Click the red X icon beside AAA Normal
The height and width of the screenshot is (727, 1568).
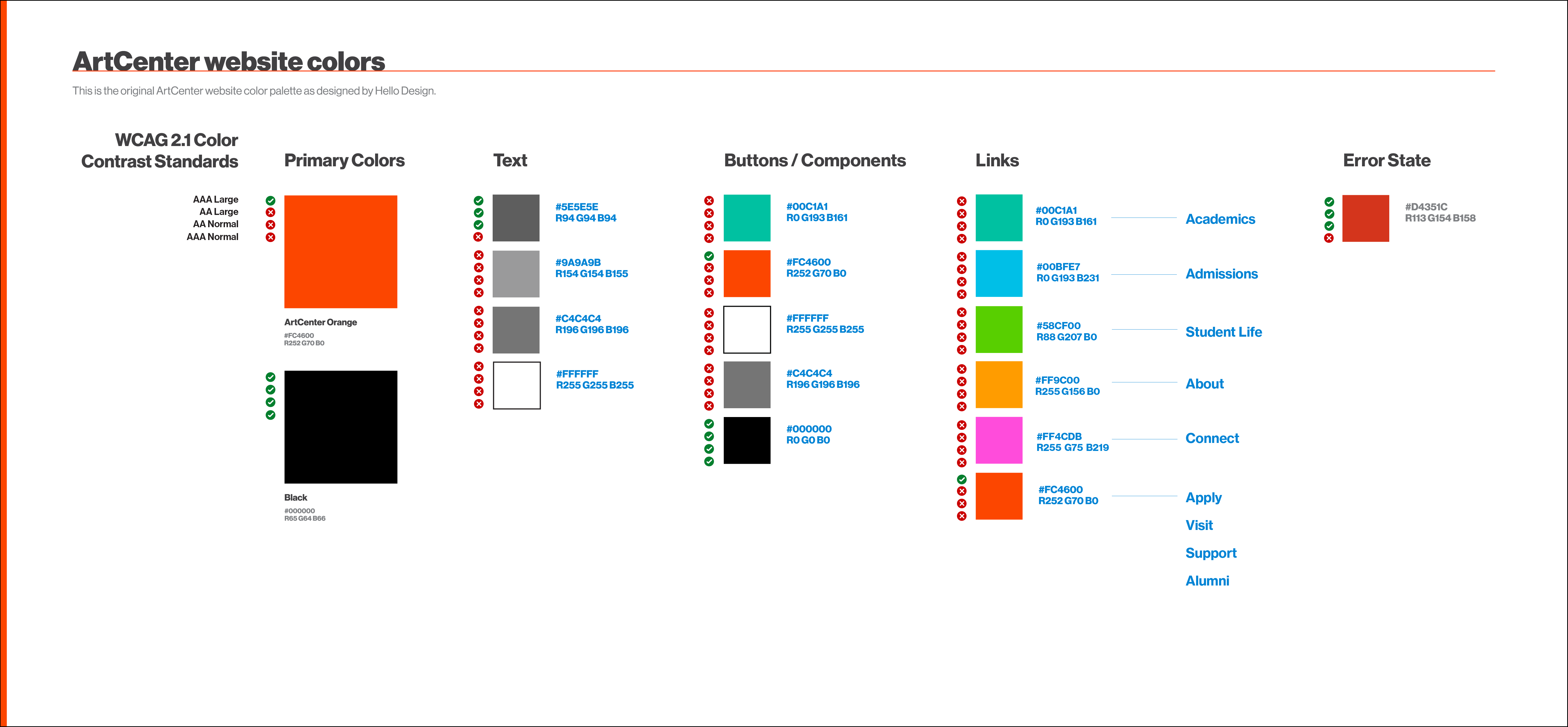click(270, 237)
